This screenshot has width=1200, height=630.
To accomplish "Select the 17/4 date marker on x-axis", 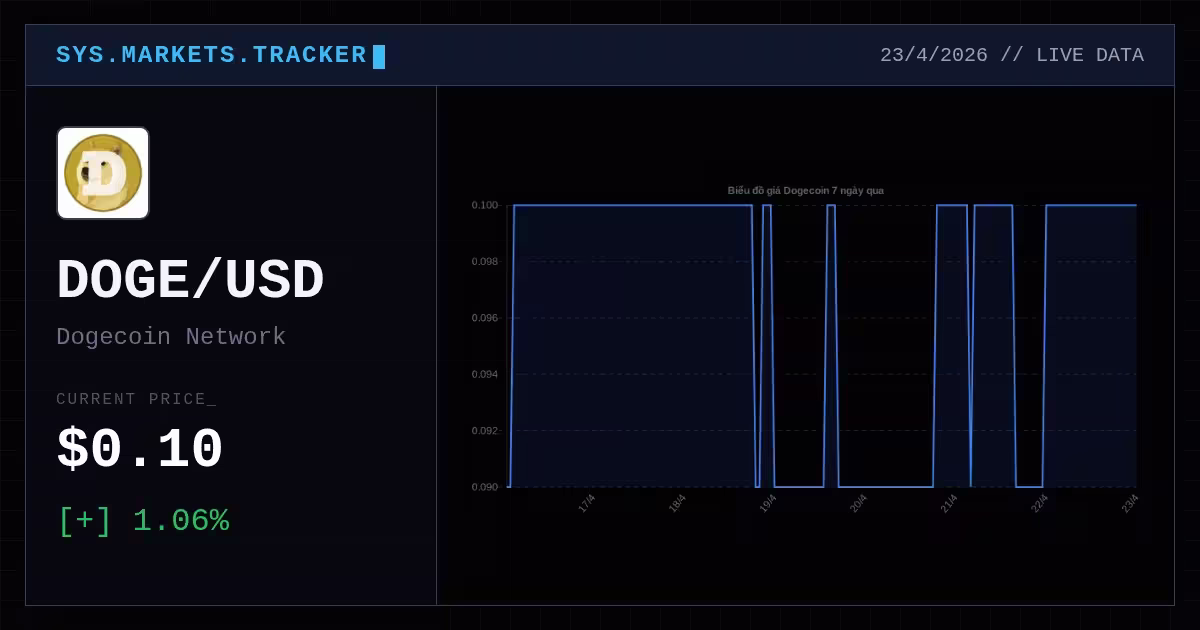I will coord(587,503).
